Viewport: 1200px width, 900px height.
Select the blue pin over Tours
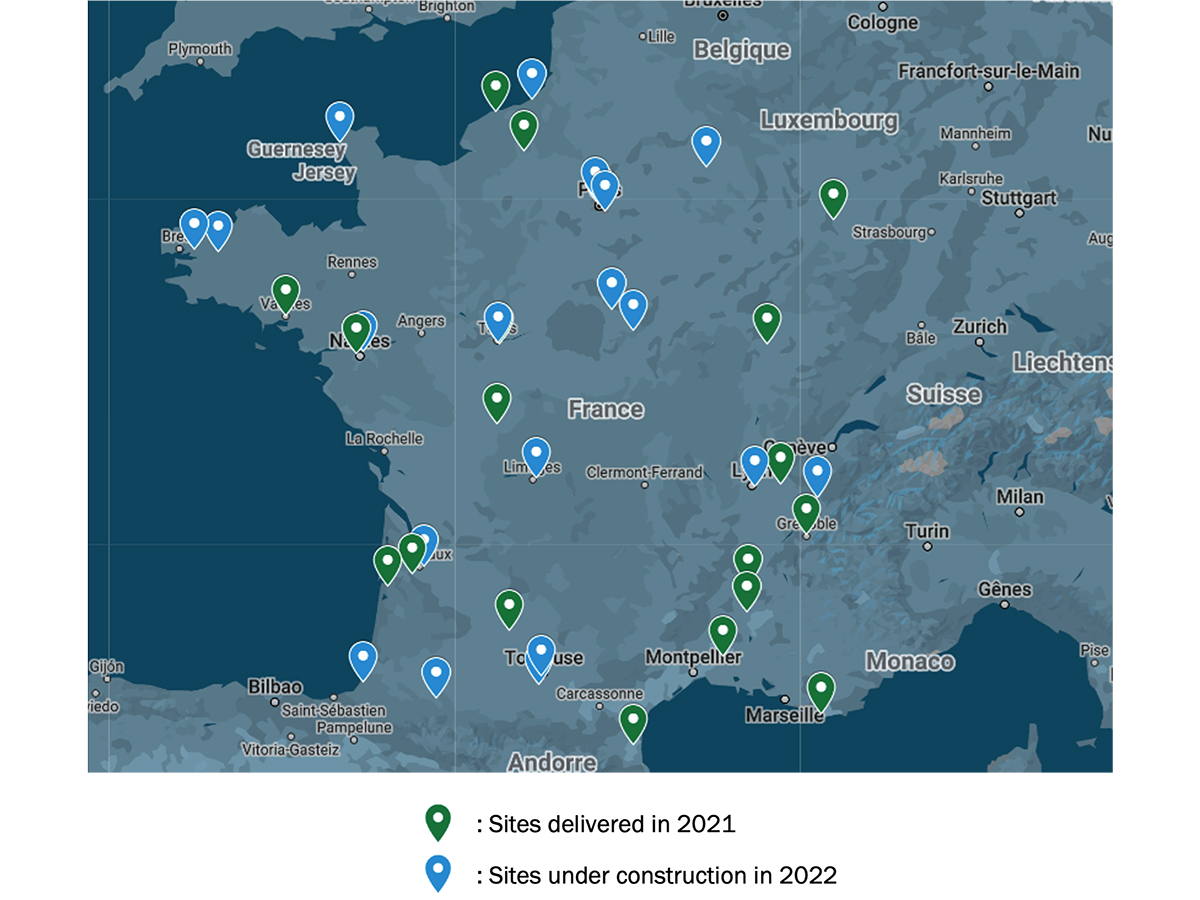tap(498, 321)
